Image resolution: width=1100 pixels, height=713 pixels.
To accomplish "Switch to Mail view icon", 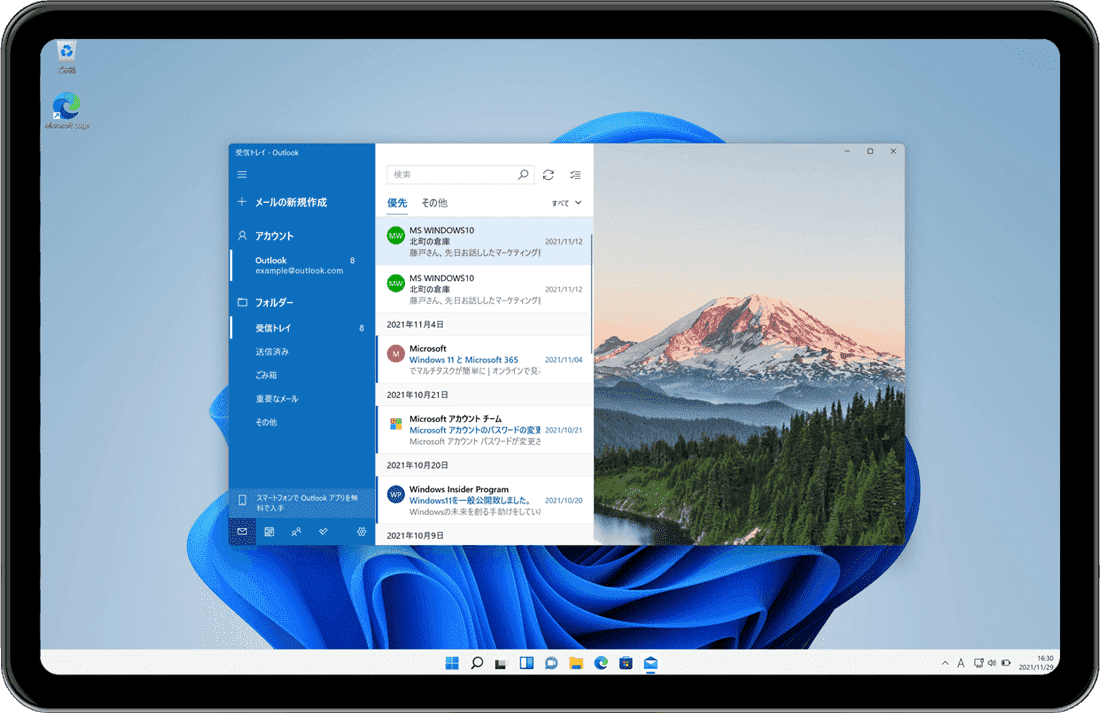I will tap(242, 532).
